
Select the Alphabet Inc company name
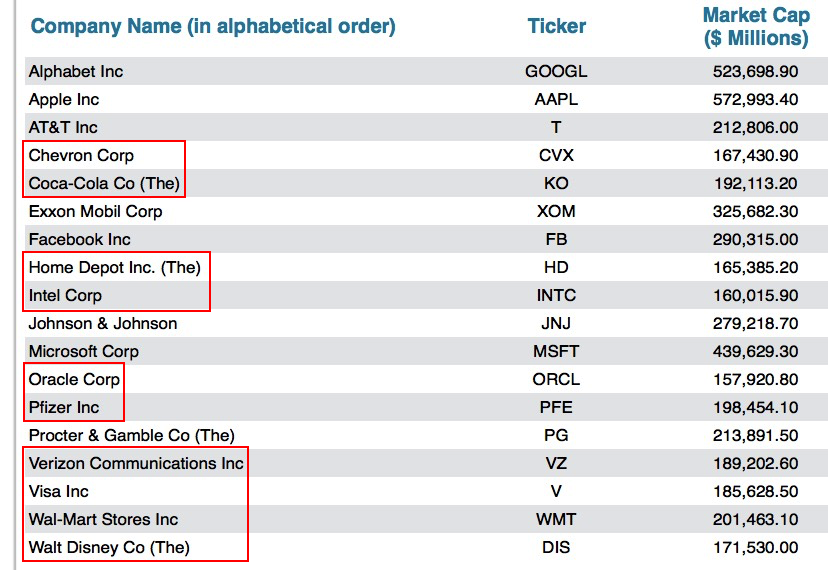click(76, 72)
